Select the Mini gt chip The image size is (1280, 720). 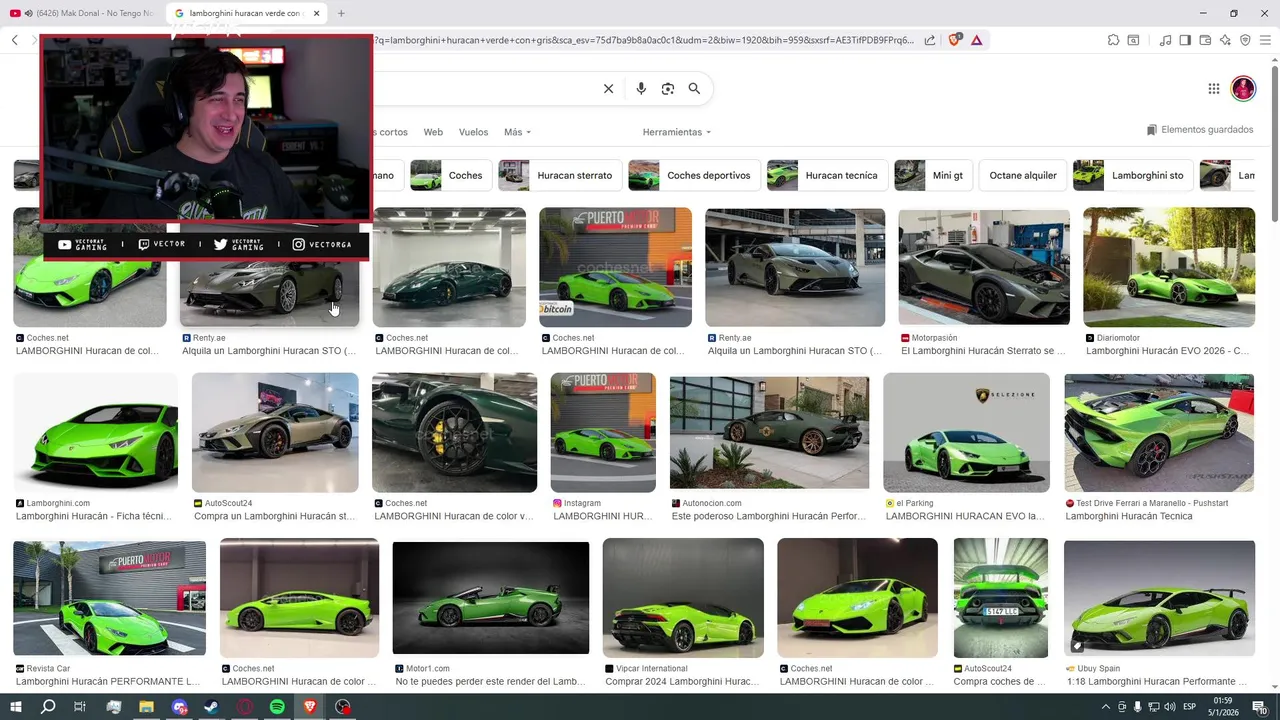pyautogui.click(x=933, y=175)
